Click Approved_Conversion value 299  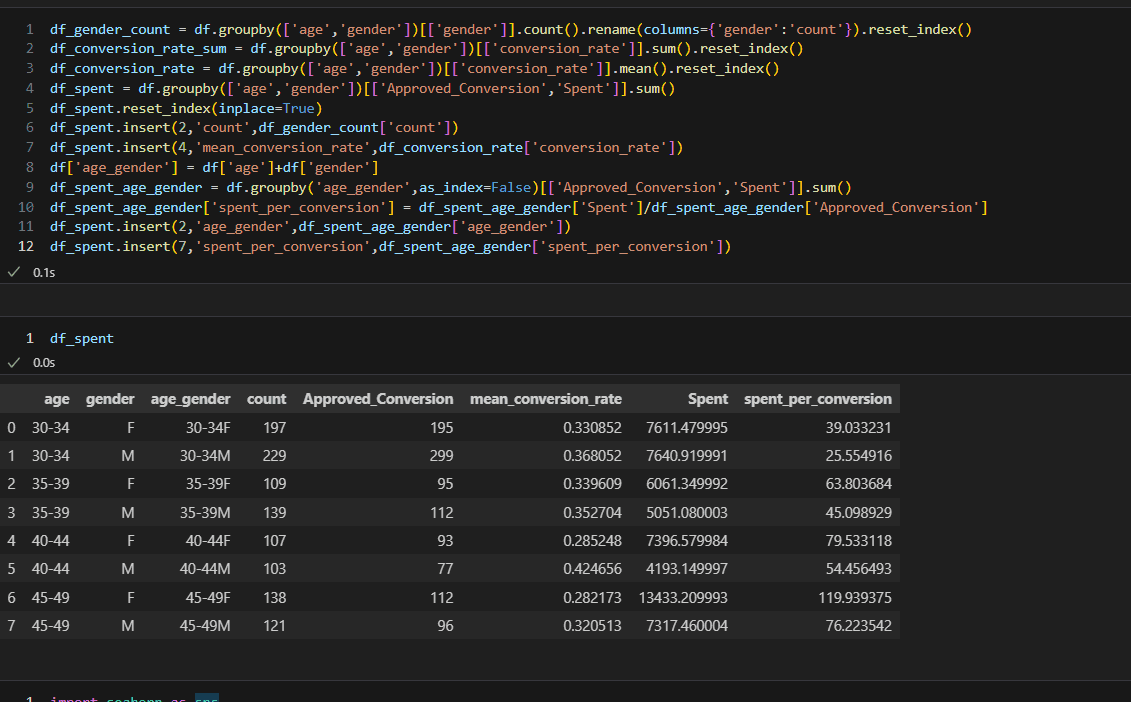click(x=441, y=456)
